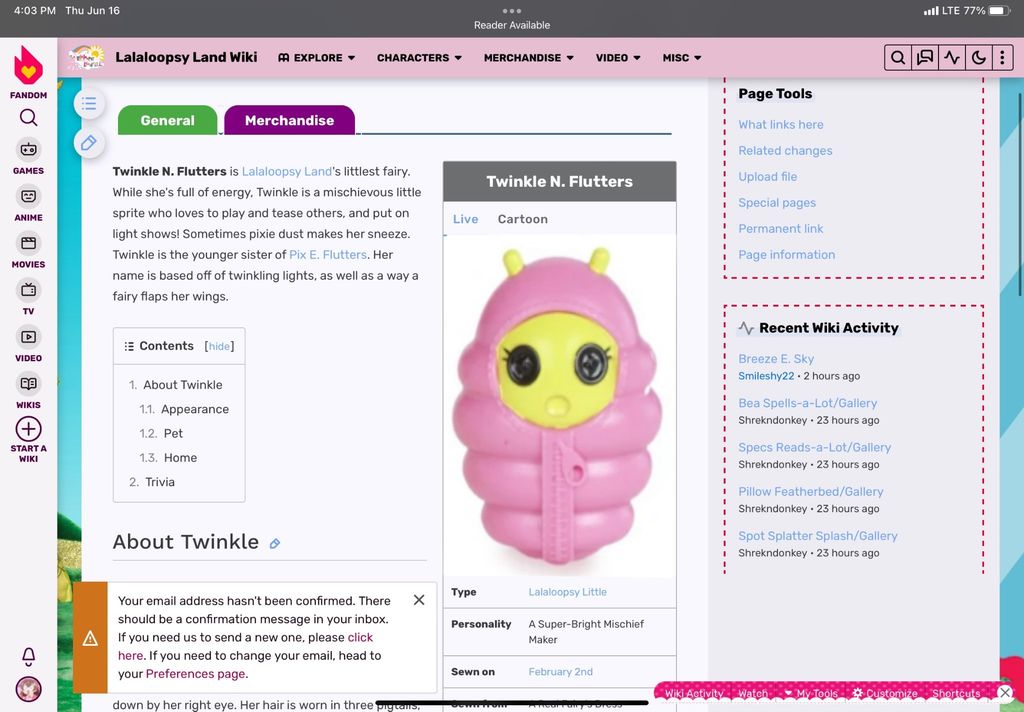This screenshot has height=712, width=1024.
Task: Click the Twinkle N. Flutters toy image
Action: [560, 405]
